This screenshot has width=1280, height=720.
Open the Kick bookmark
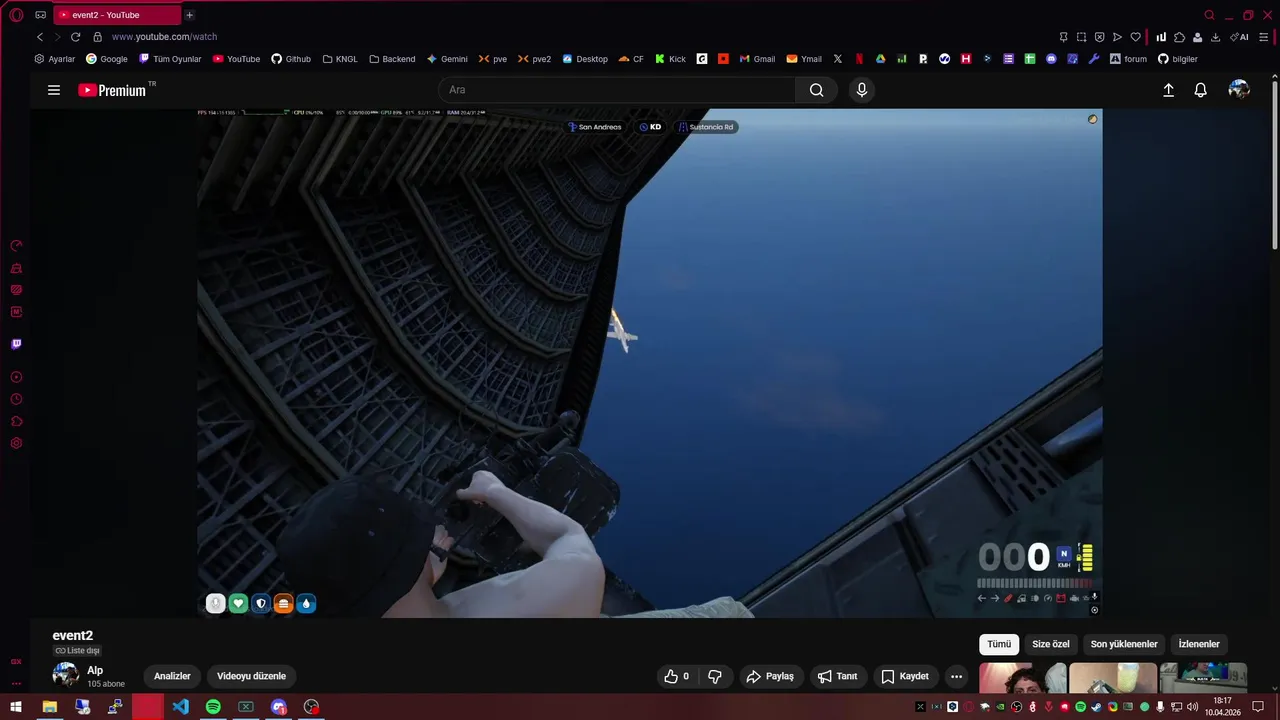coord(670,59)
